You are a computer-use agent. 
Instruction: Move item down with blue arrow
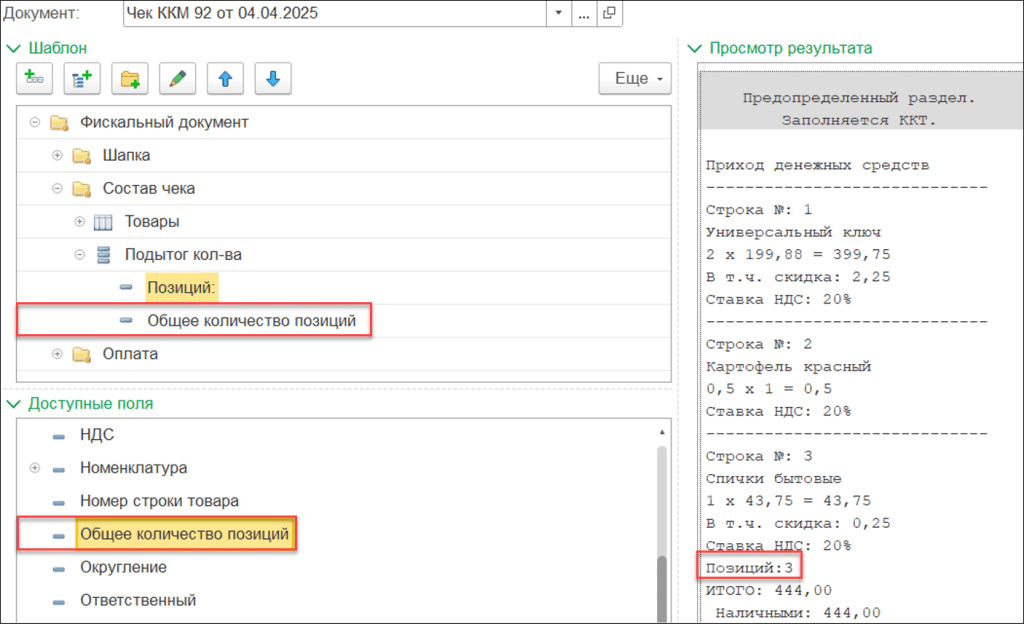click(272, 79)
